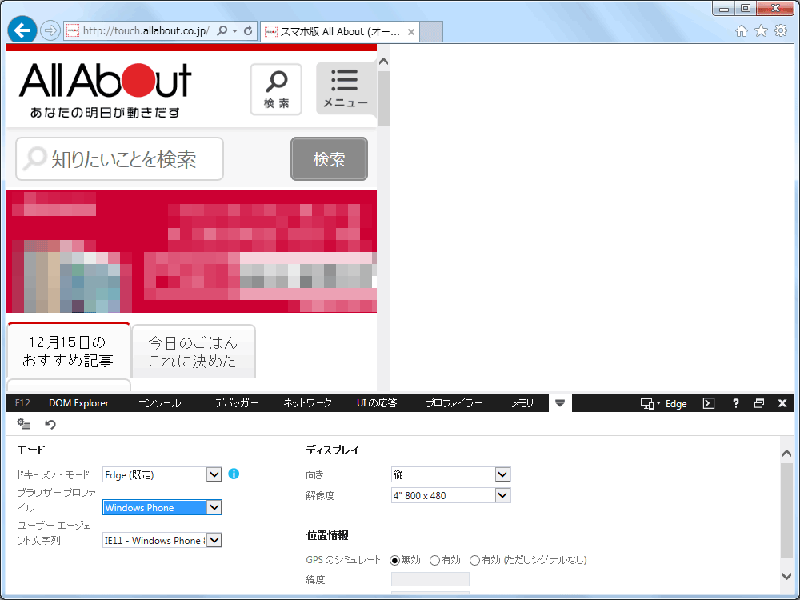
Task: Open the dev tools help question mark
Action: click(735, 403)
